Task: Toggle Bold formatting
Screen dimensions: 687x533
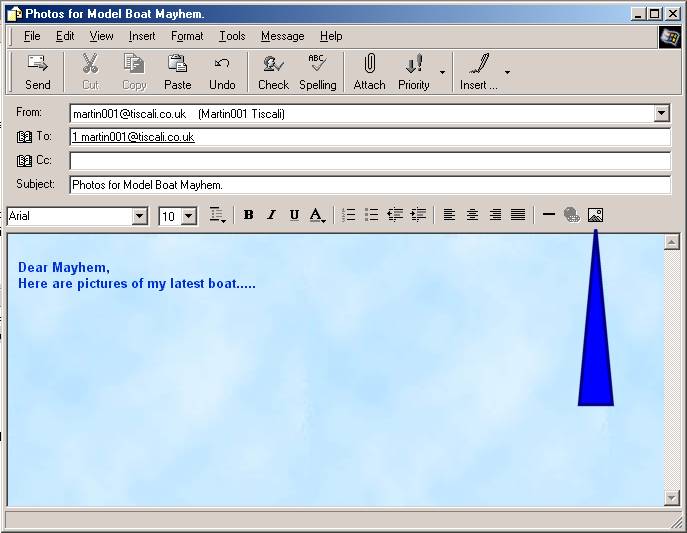Action: click(x=248, y=215)
